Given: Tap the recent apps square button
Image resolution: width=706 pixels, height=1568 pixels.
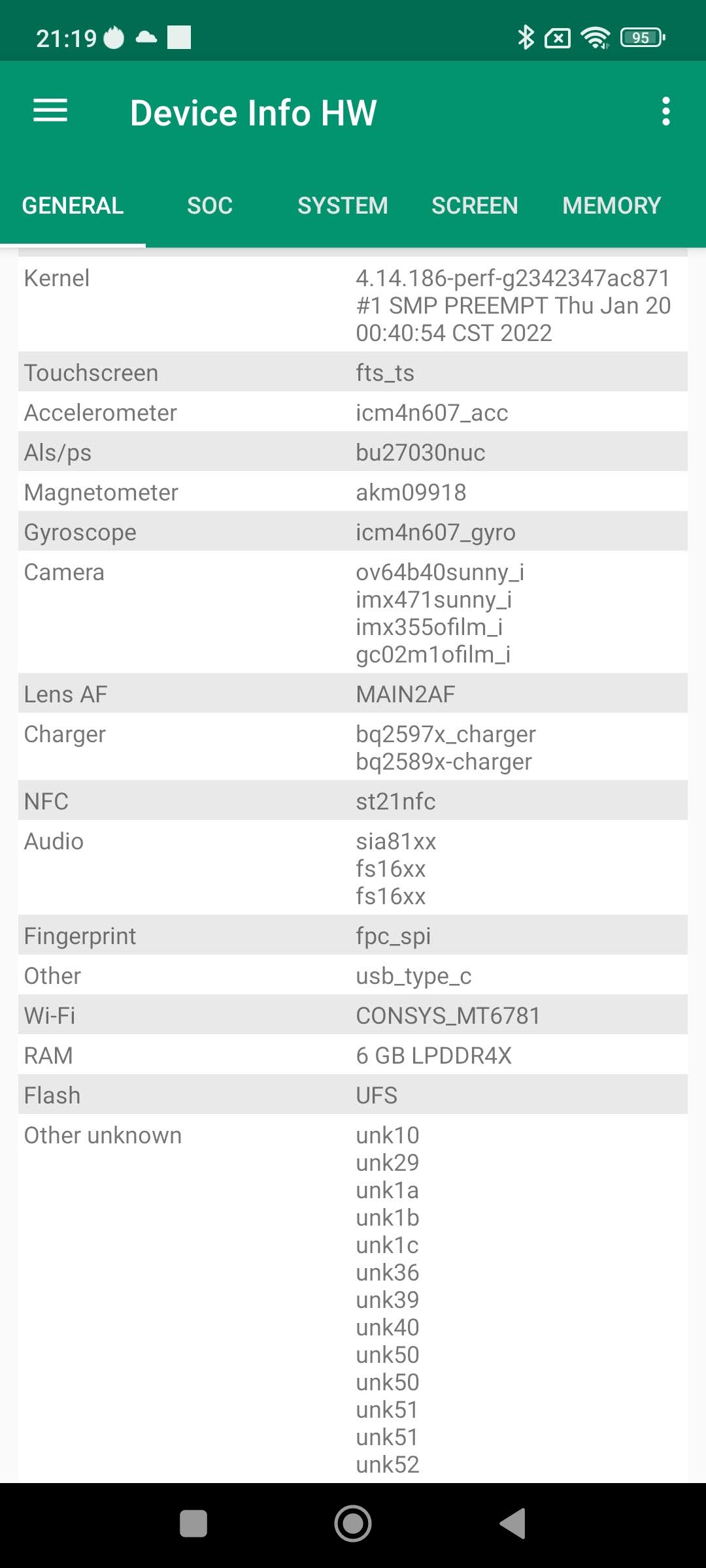Looking at the screenshot, I should [193, 1524].
